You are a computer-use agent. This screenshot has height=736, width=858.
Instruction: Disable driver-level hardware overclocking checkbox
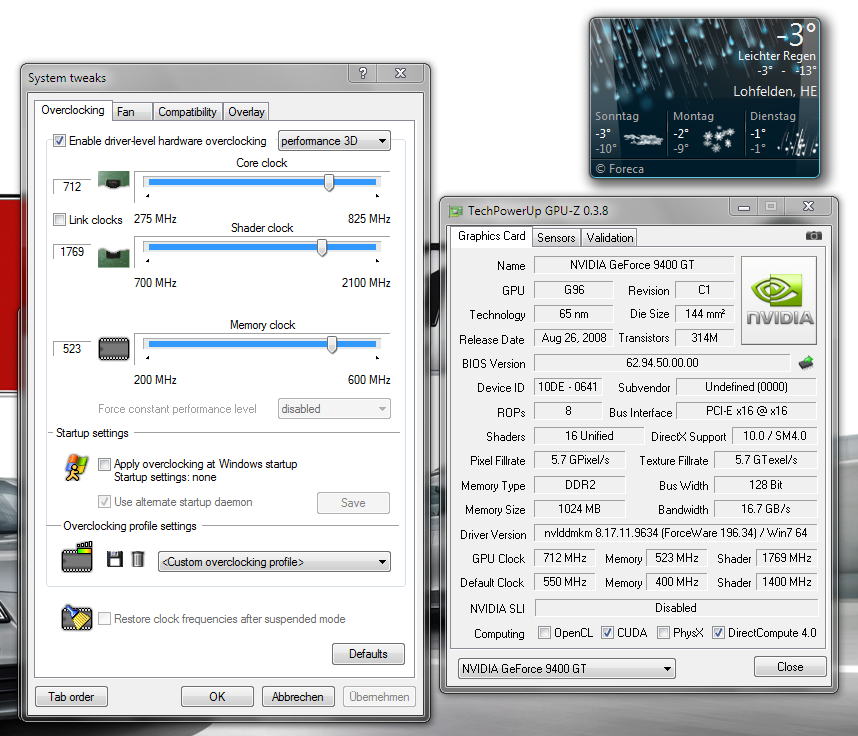59,141
